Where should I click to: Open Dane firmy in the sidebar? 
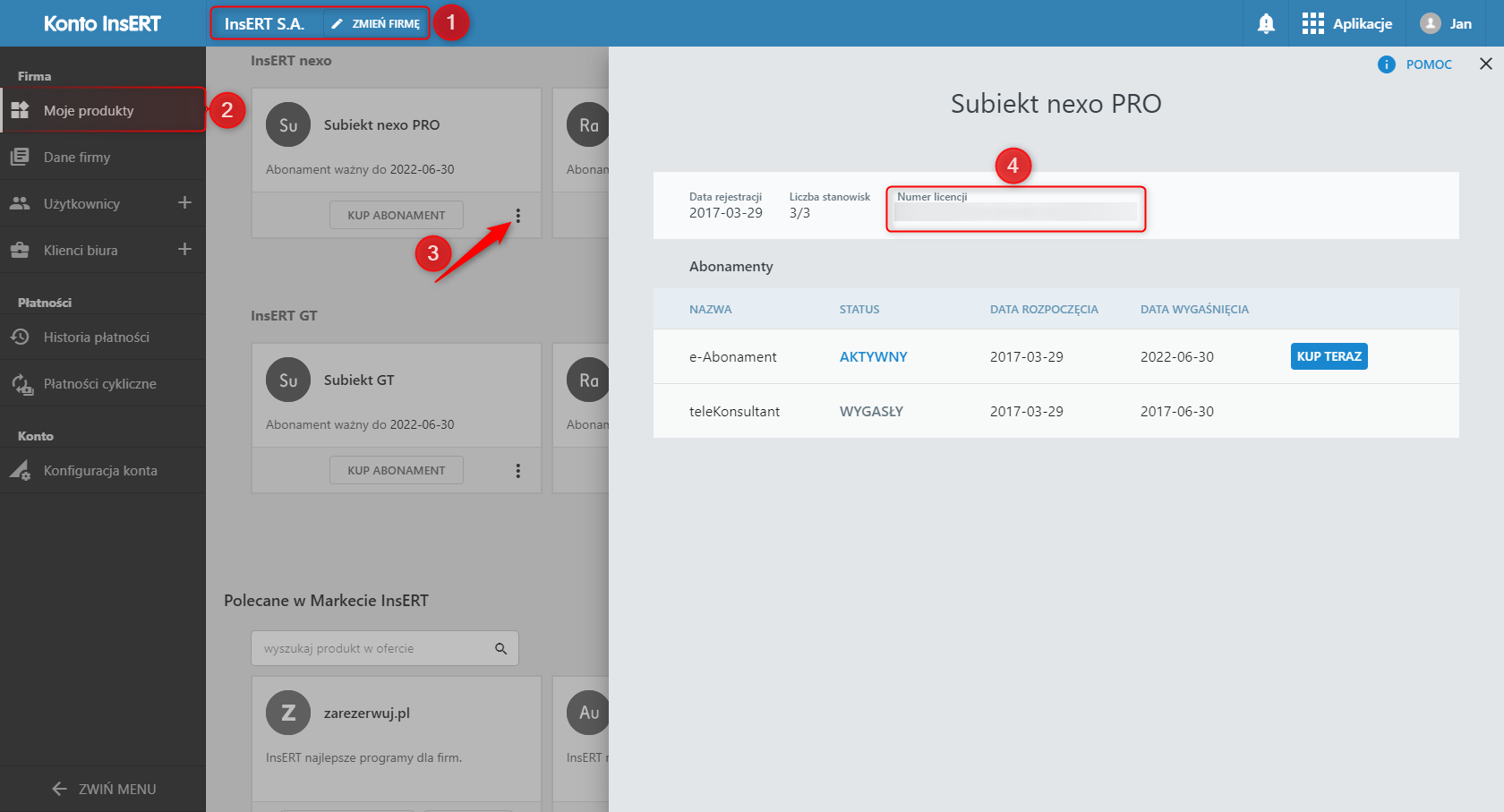pos(103,157)
